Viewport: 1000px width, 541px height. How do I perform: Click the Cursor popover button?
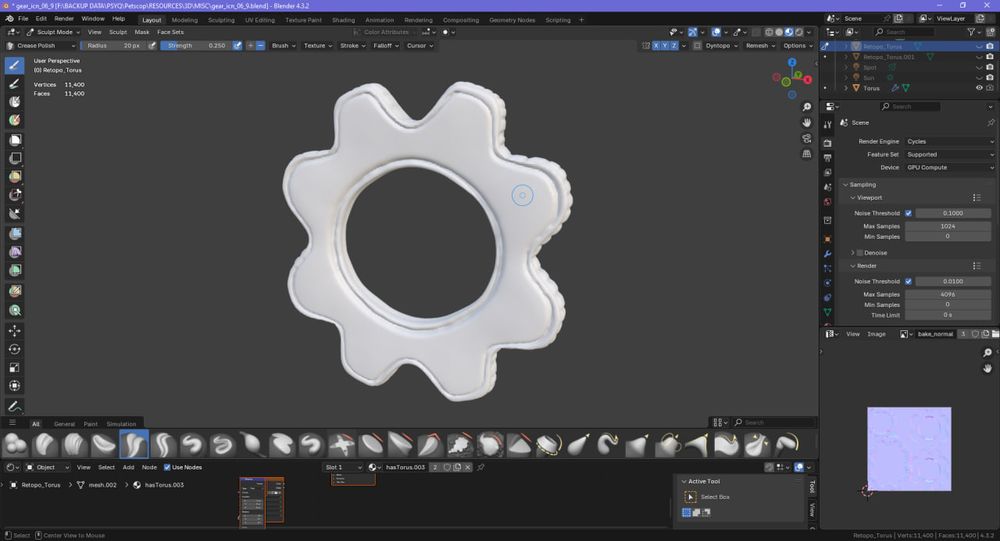420,46
